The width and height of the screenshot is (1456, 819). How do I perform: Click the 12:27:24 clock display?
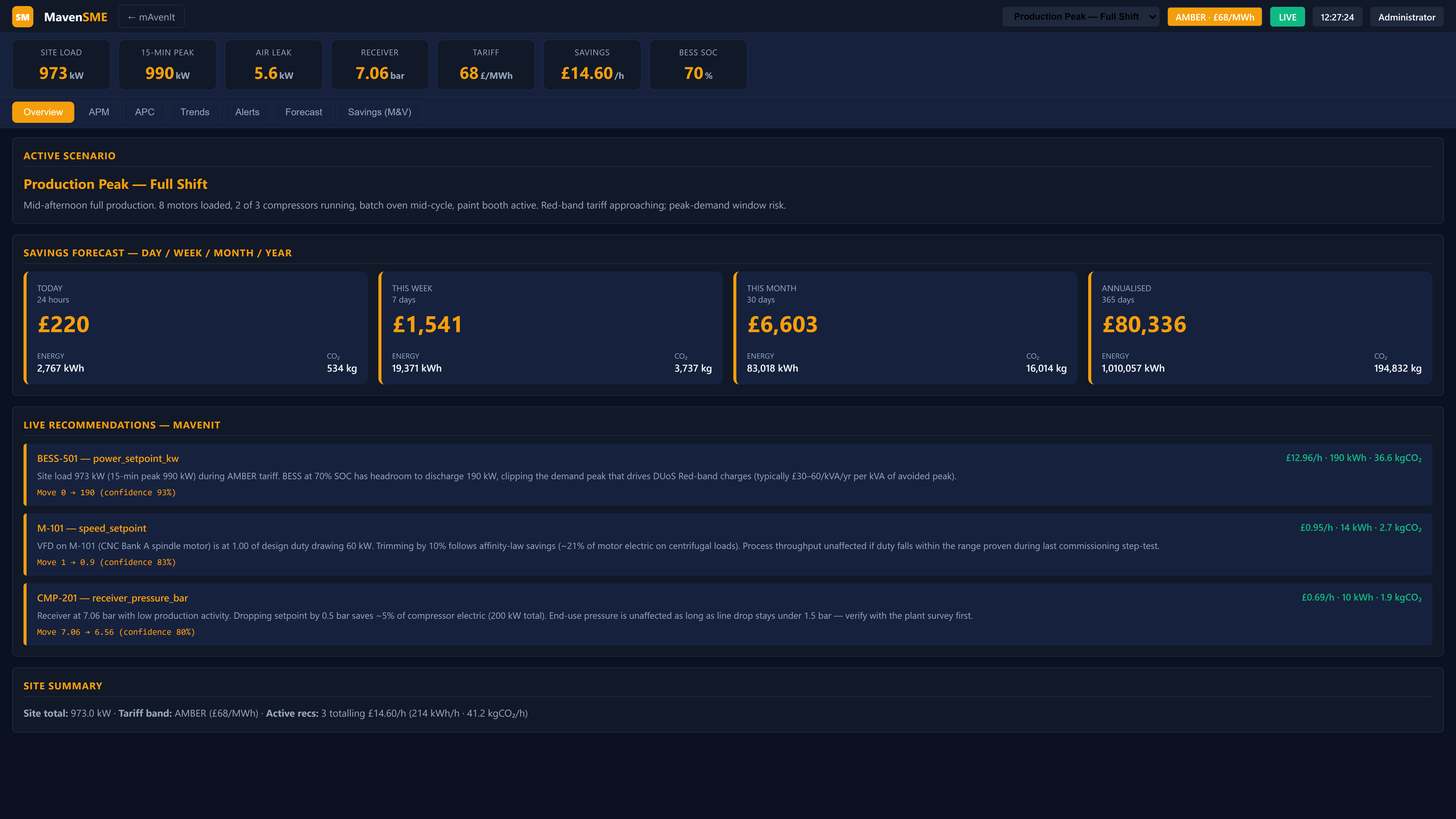[x=1337, y=17]
